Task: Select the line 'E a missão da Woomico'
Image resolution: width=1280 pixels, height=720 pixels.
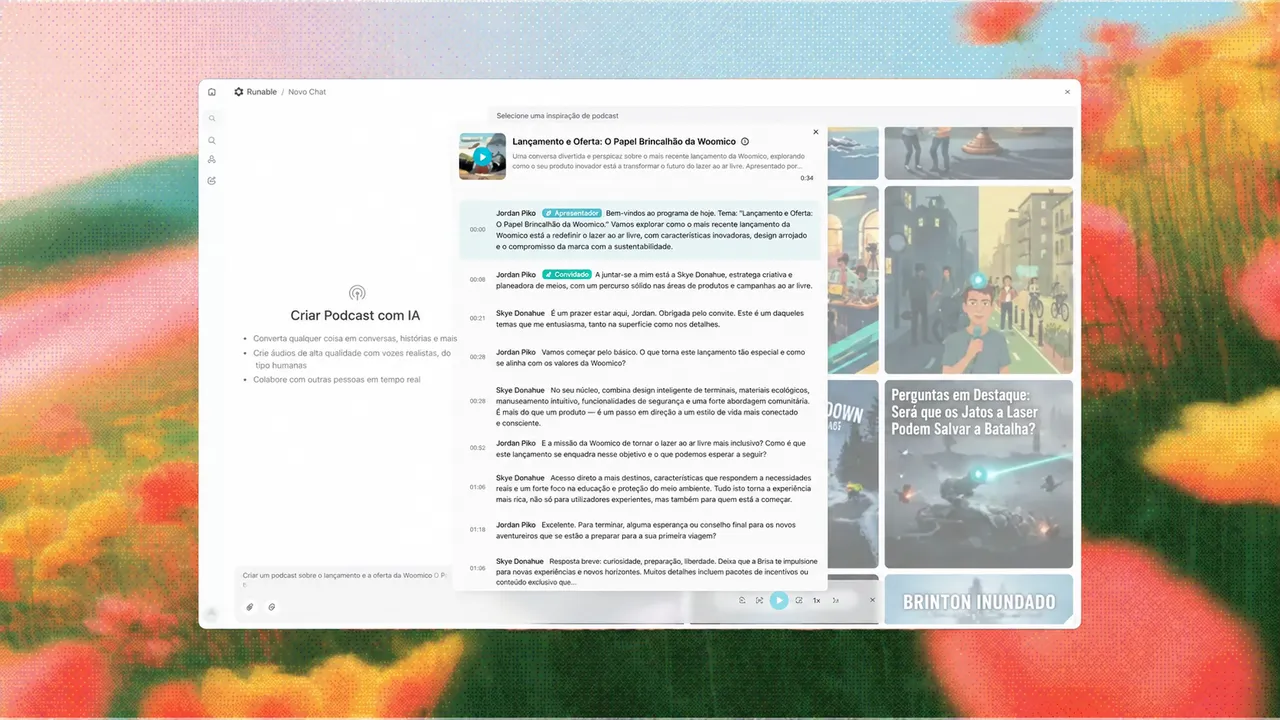Action: 651,448
